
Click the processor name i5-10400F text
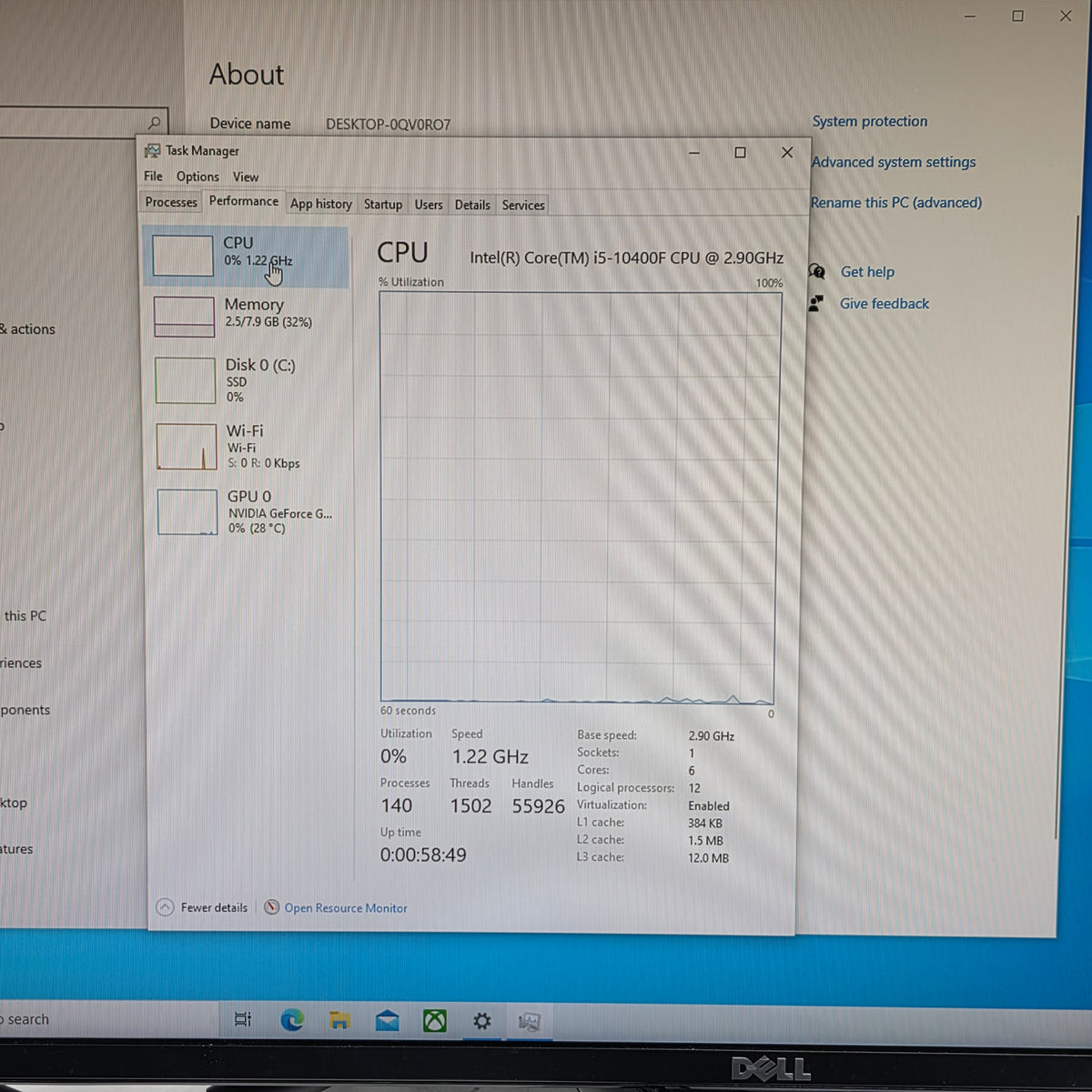pyautogui.click(x=626, y=258)
